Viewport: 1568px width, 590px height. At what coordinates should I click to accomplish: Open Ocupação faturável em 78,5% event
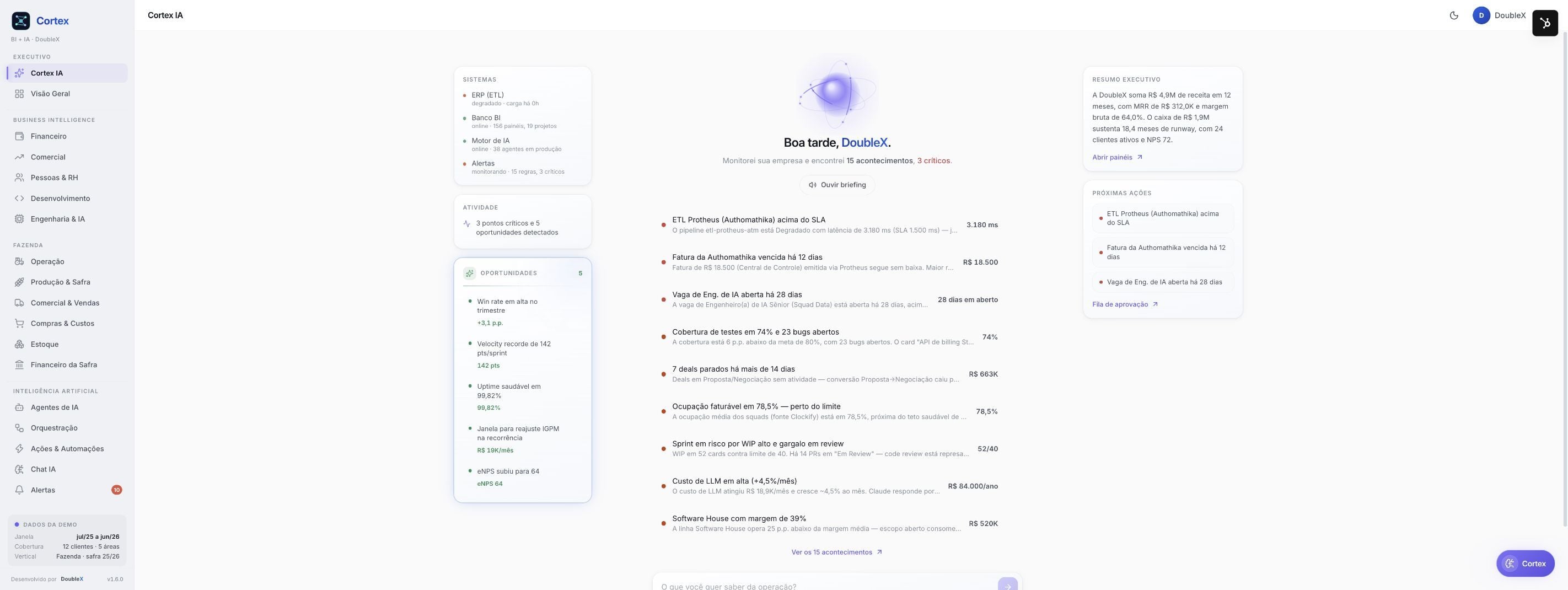pos(830,412)
